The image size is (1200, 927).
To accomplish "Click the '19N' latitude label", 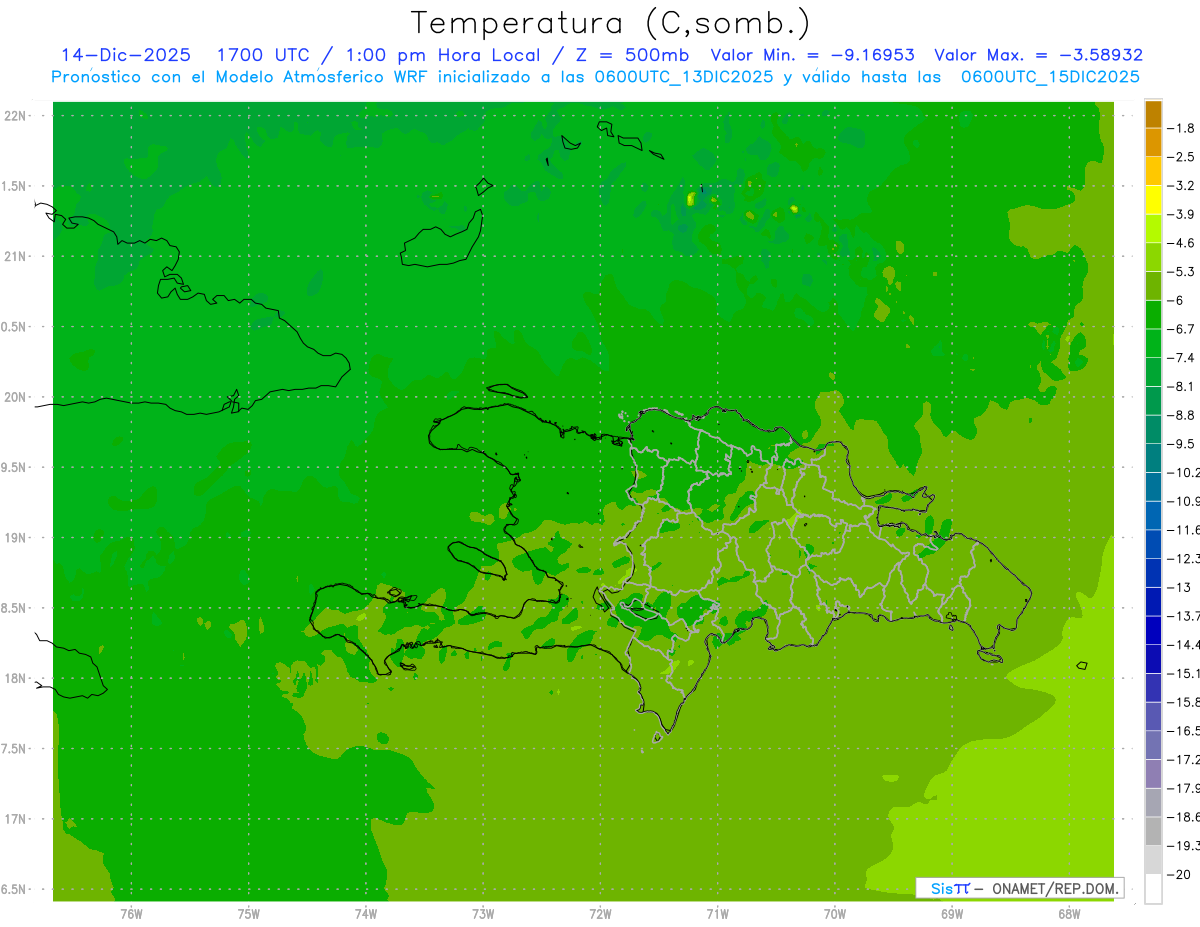I will 15,538.
